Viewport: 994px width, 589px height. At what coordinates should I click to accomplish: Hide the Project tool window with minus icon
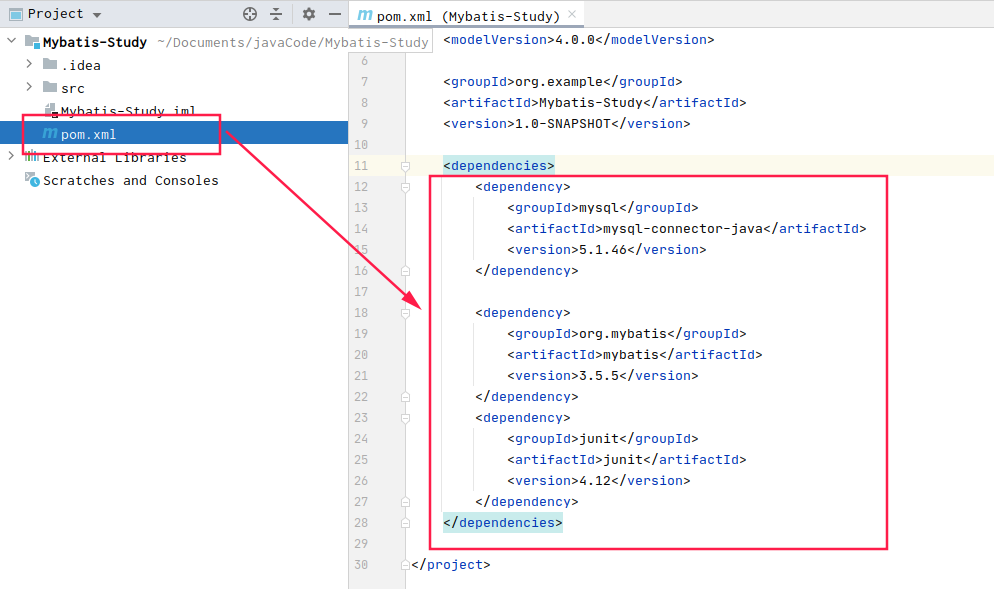point(335,14)
